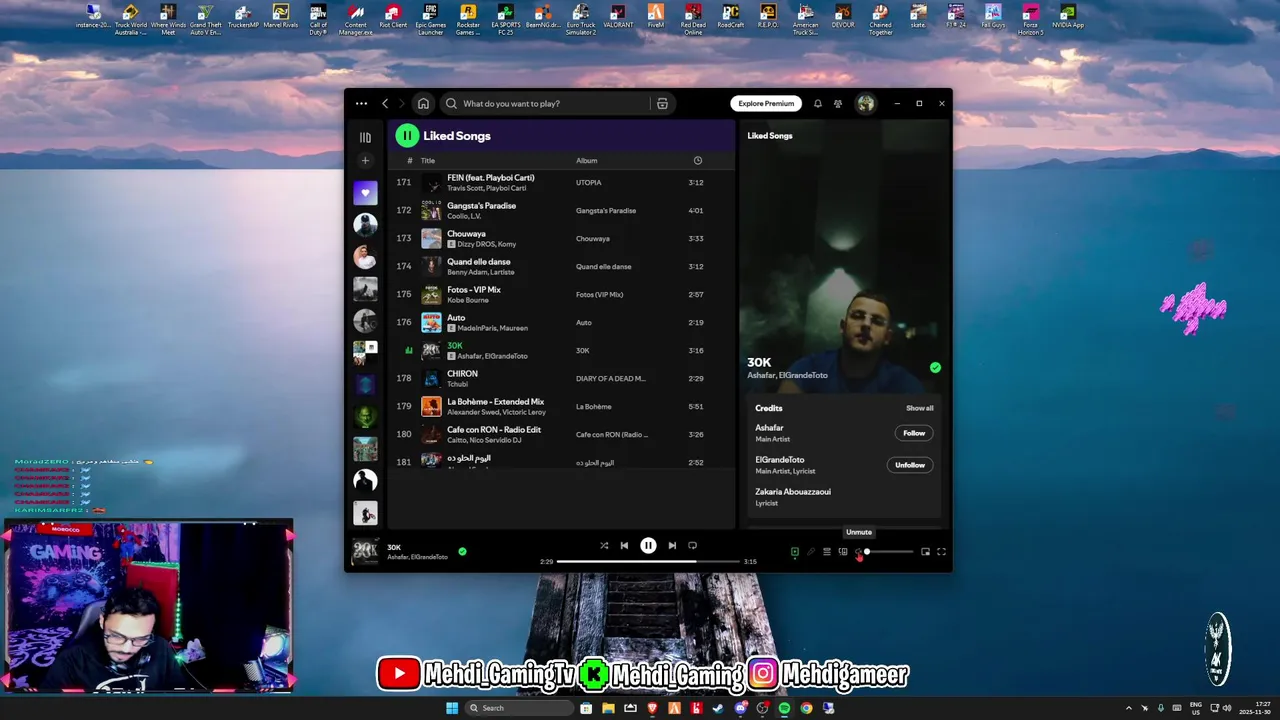Click Show all in Credits
1280x720 pixels.
[920, 408]
